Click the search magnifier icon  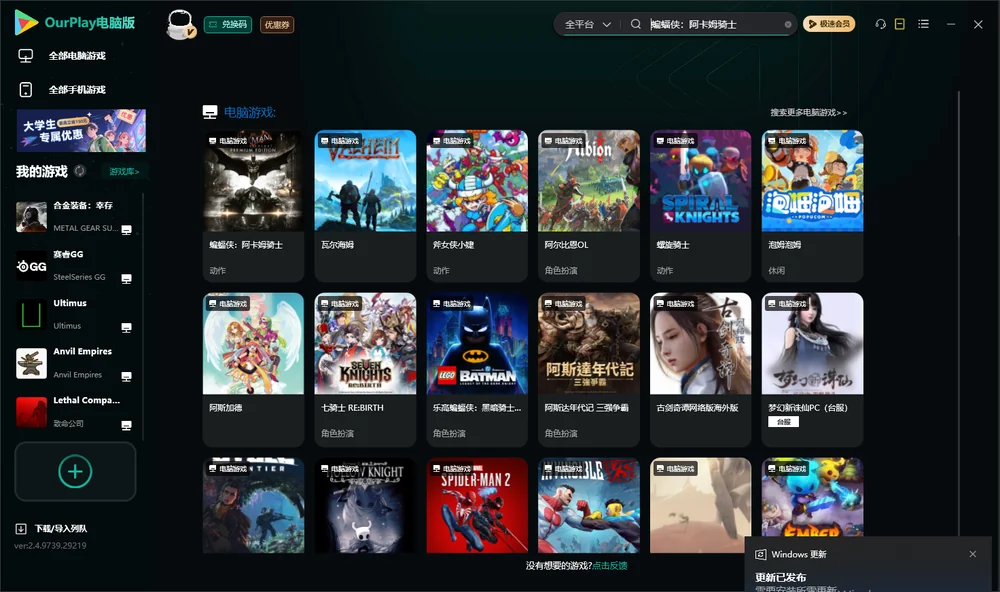[635, 24]
